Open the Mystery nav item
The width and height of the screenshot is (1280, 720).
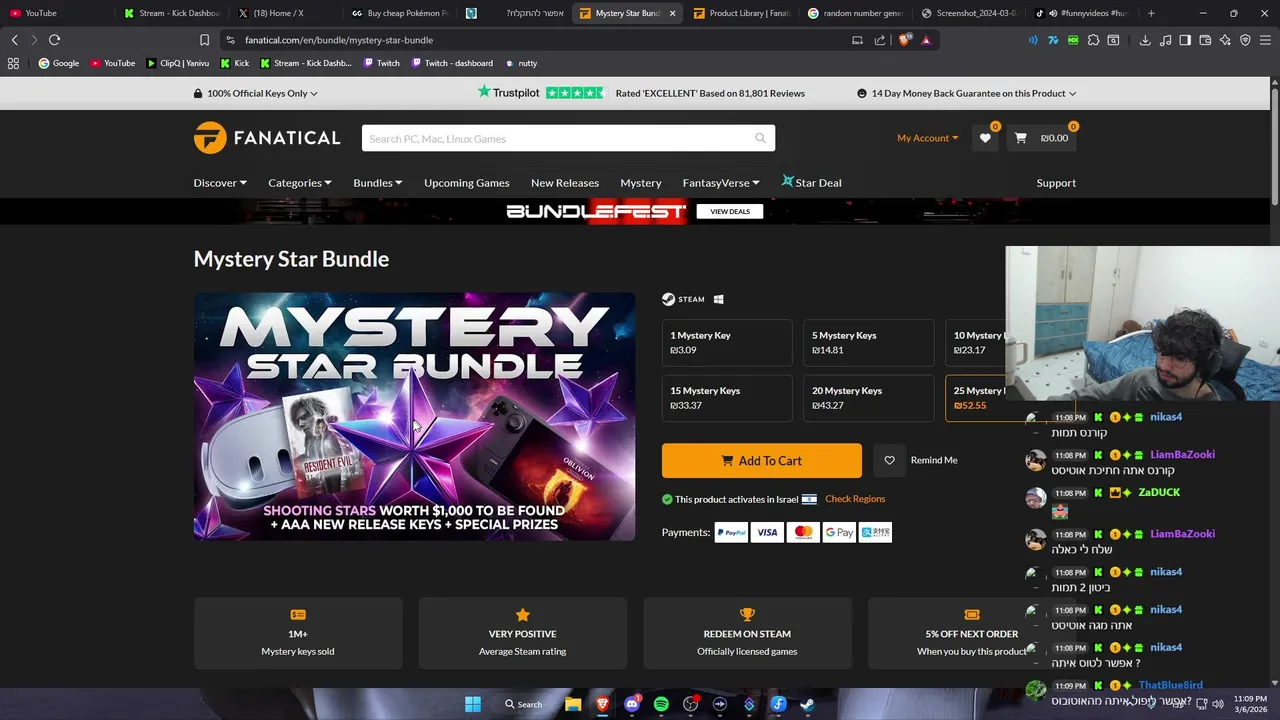[641, 183]
